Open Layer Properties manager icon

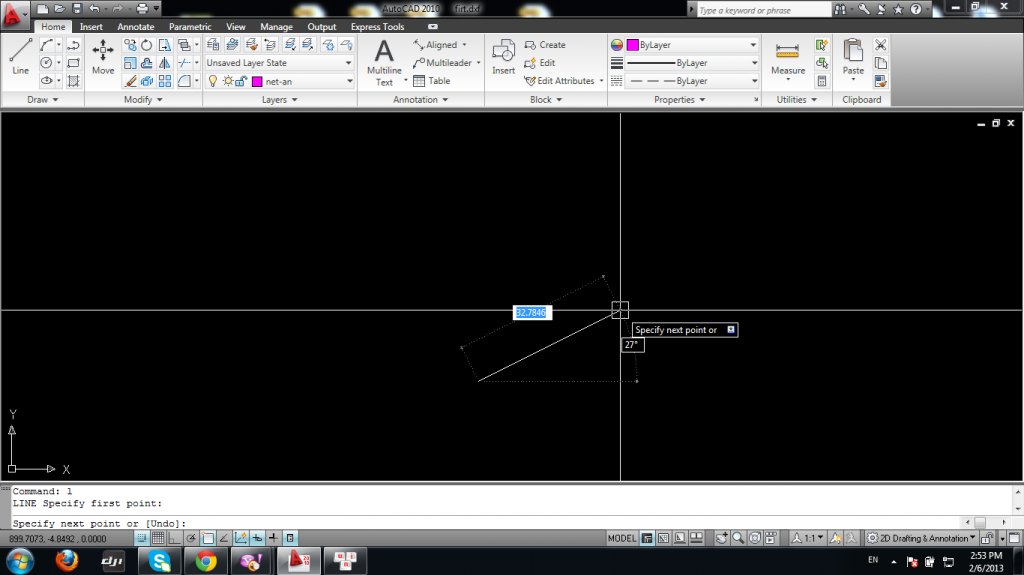[213, 44]
